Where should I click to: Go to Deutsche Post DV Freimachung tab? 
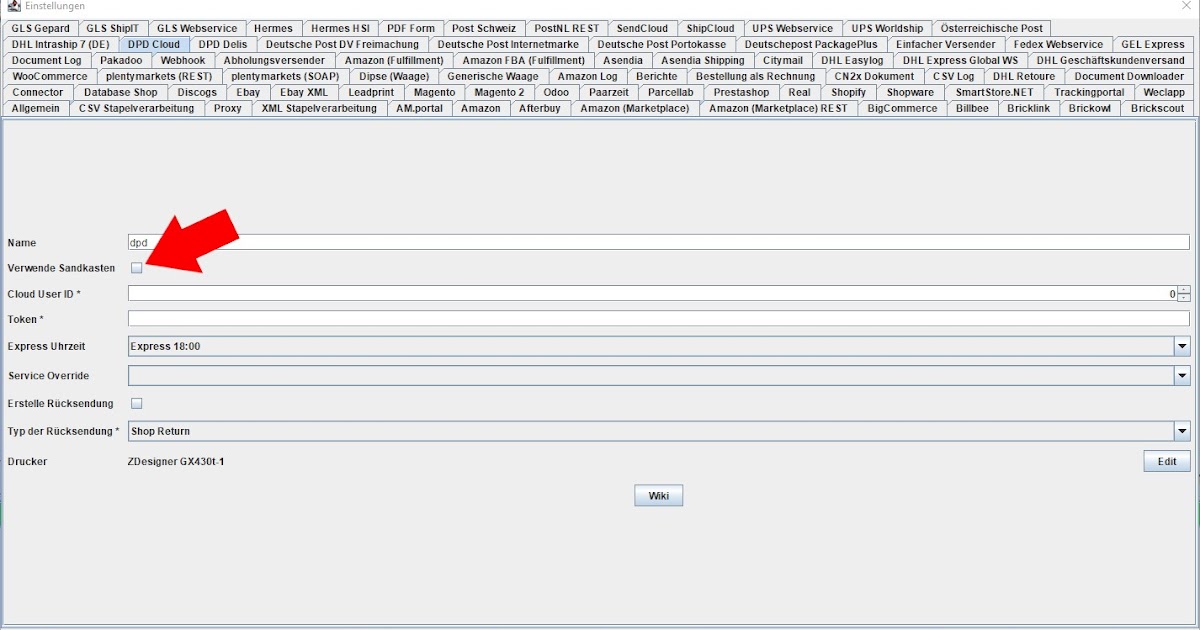point(343,44)
